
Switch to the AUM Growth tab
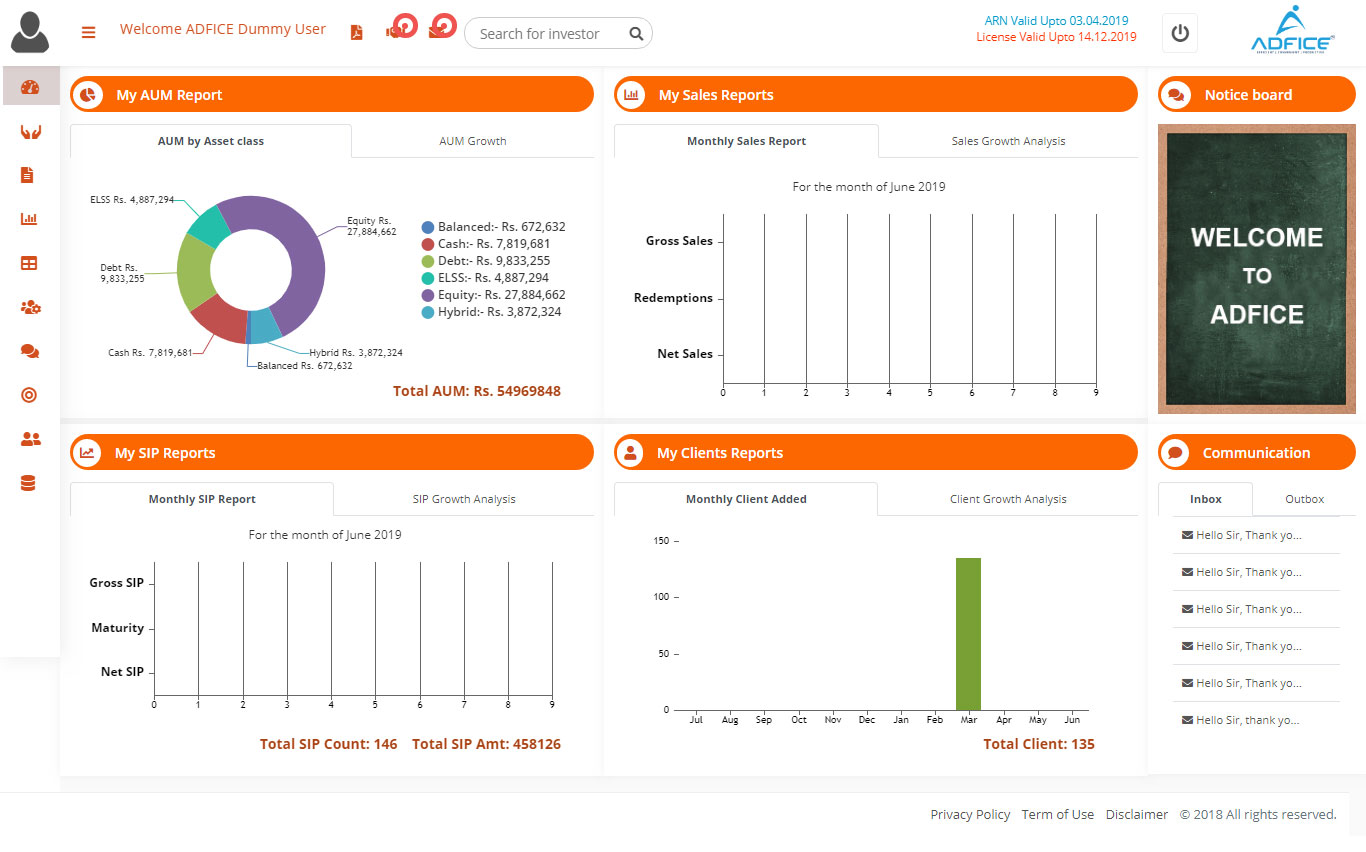tap(473, 141)
